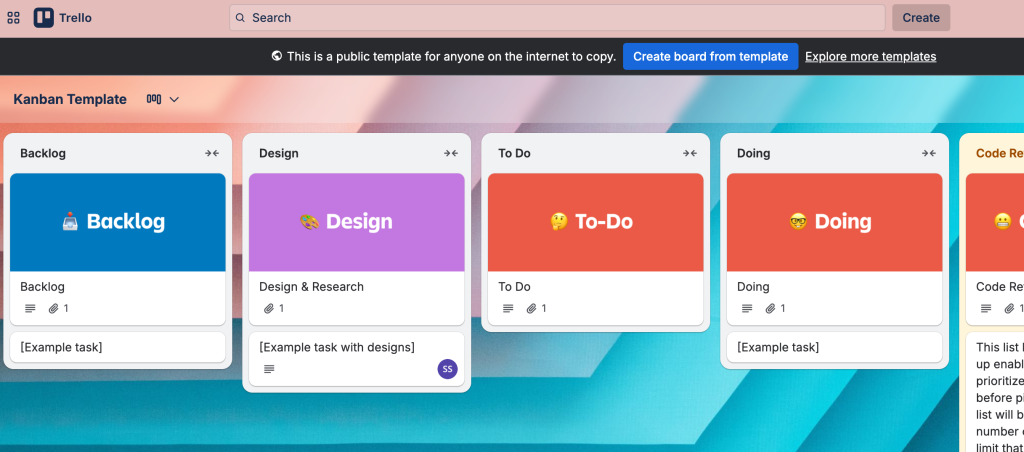Image resolution: width=1024 pixels, height=452 pixels.
Task: Open the [Example task with designs] card
Action: 337,347
